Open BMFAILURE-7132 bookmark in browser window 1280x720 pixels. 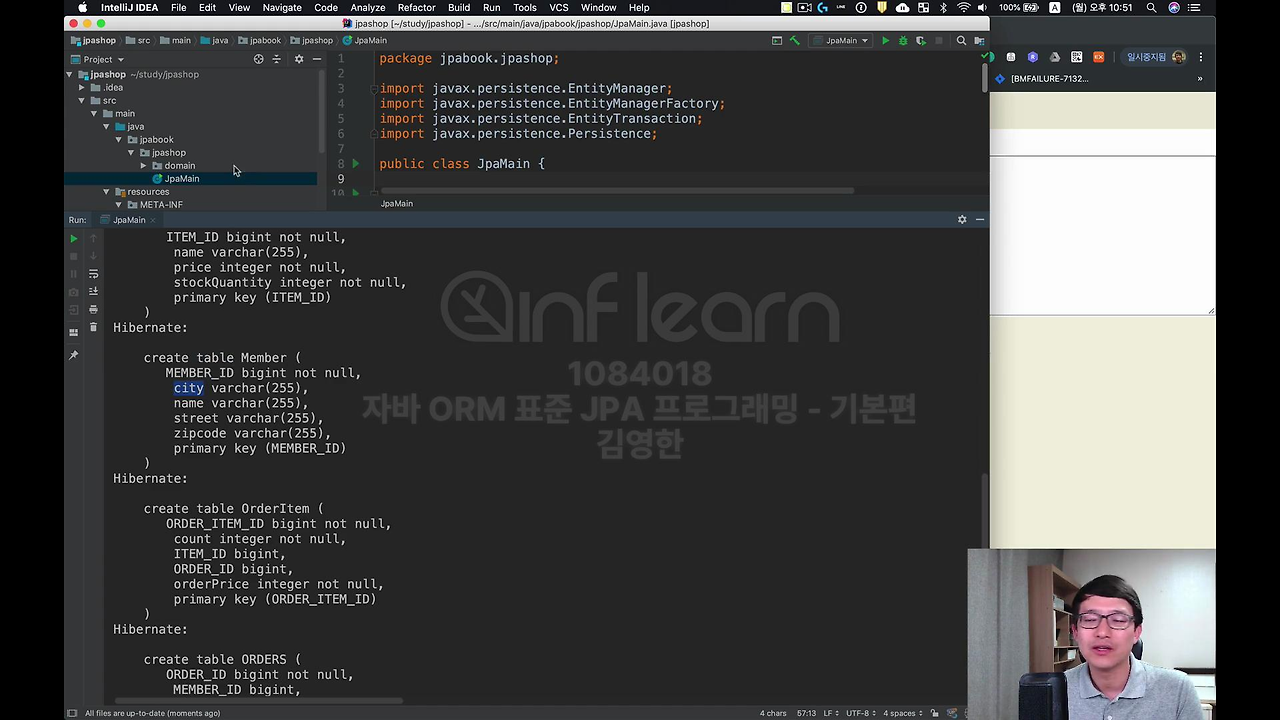point(1040,79)
